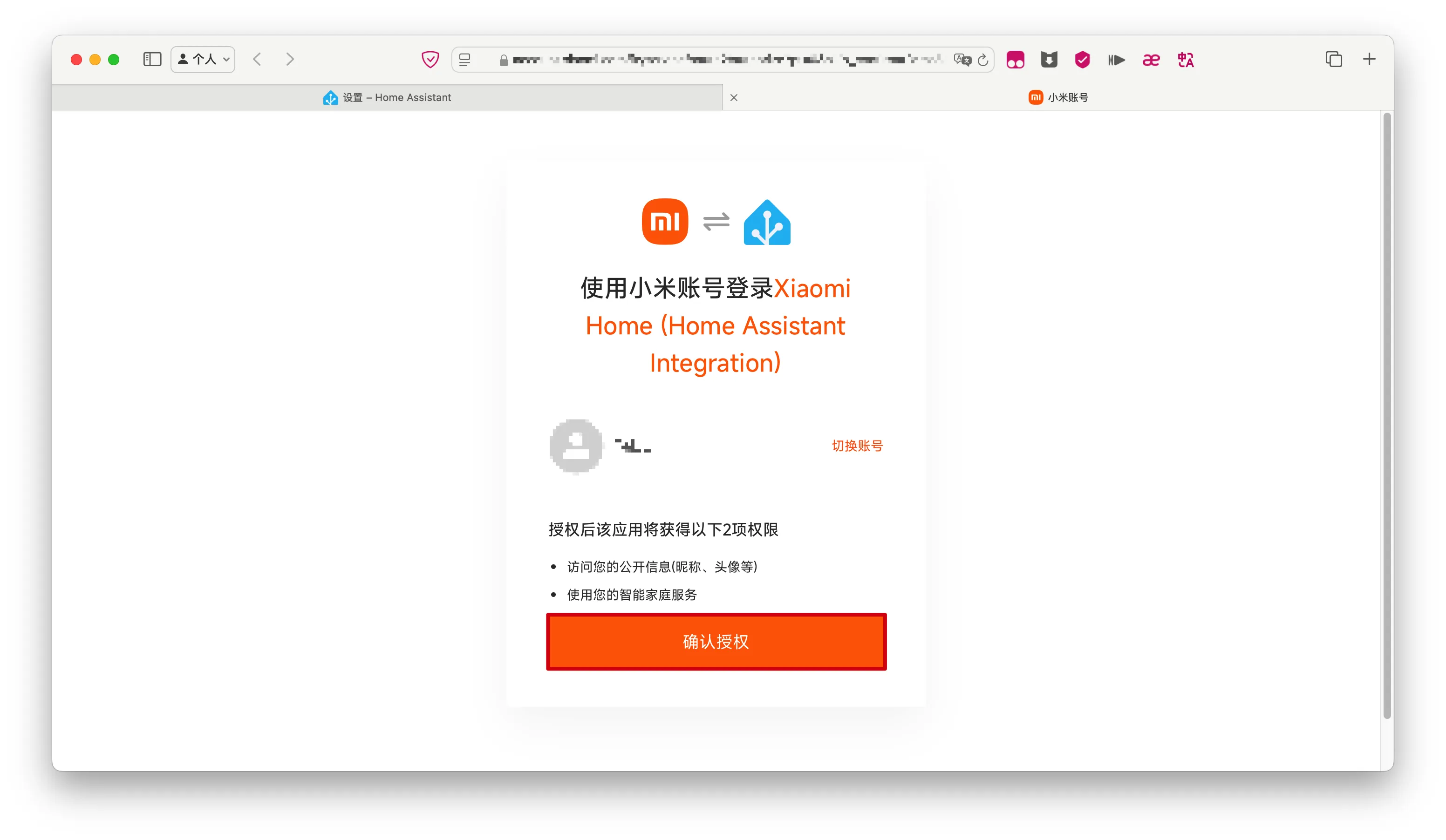Open the æ dictionary extension icon

point(1152,60)
